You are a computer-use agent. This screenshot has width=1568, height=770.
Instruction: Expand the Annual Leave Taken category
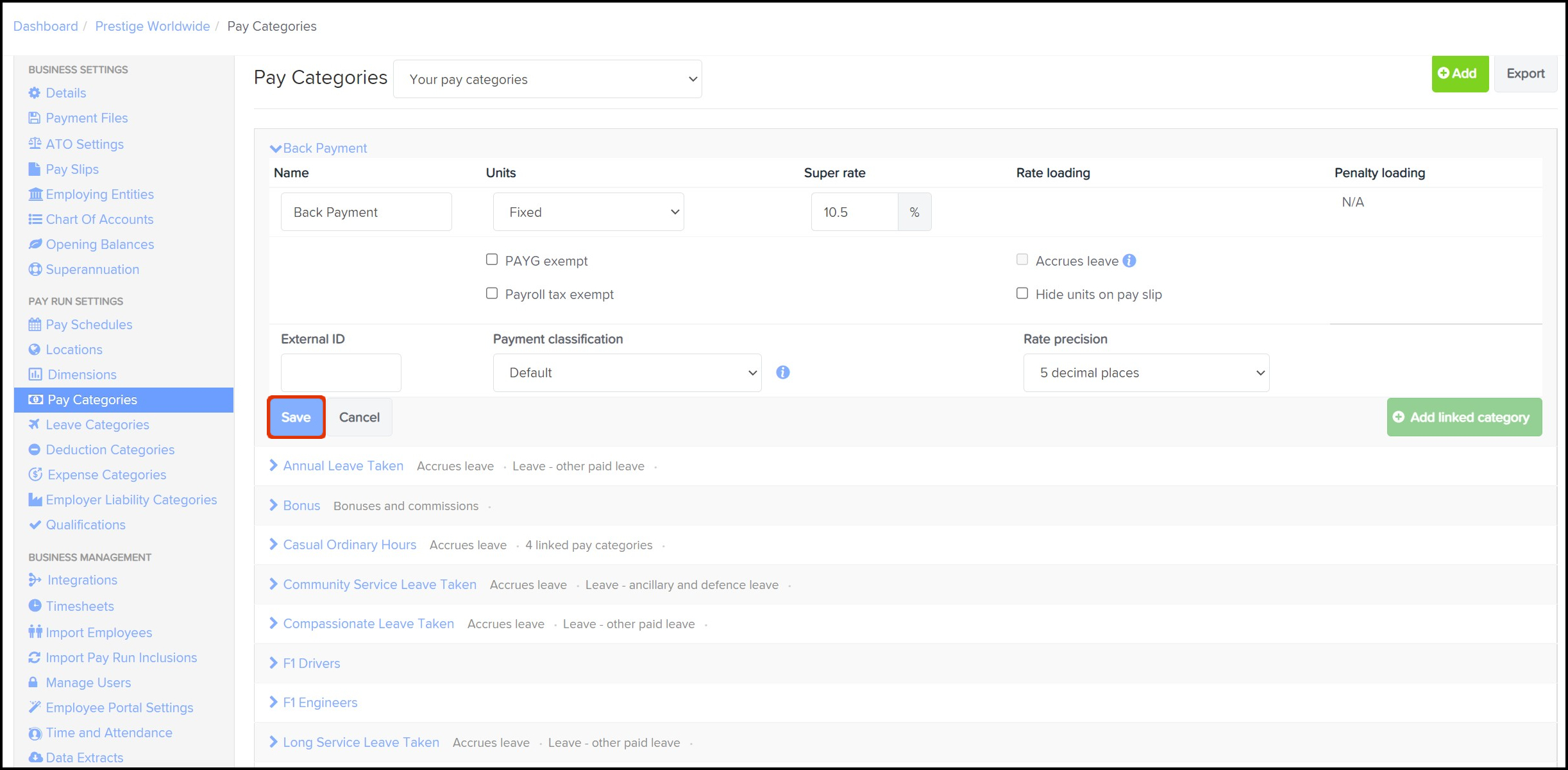(342, 466)
